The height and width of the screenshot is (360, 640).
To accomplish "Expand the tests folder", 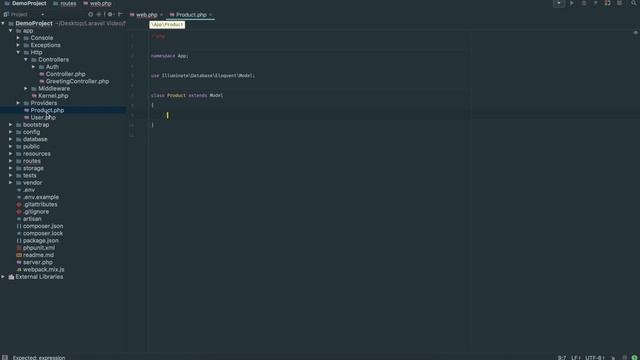I will (11, 176).
